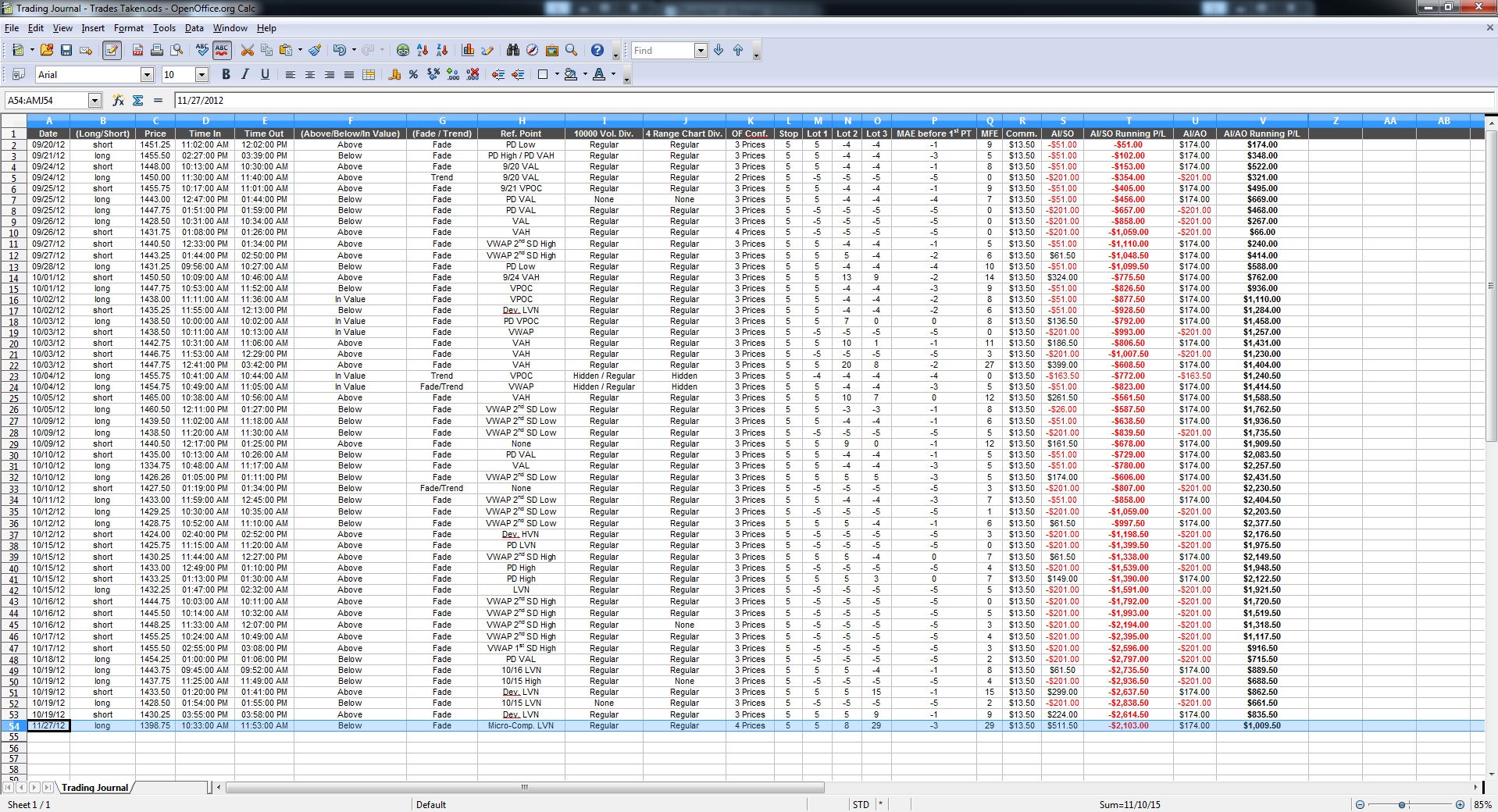Print file directly with the printer icon
The width and height of the screenshot is (1498, 812).
(157, 50)
